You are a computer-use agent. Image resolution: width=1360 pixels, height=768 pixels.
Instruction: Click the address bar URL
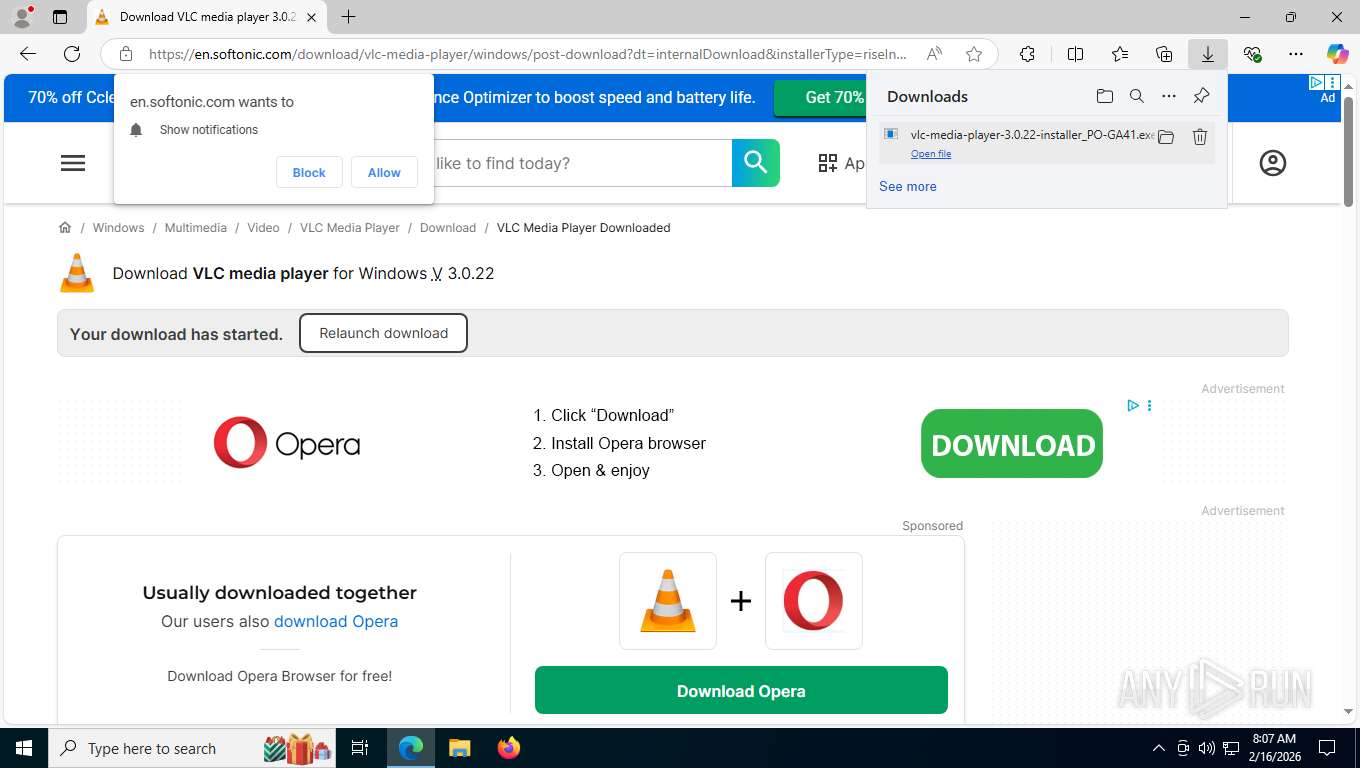click(528, 54)
